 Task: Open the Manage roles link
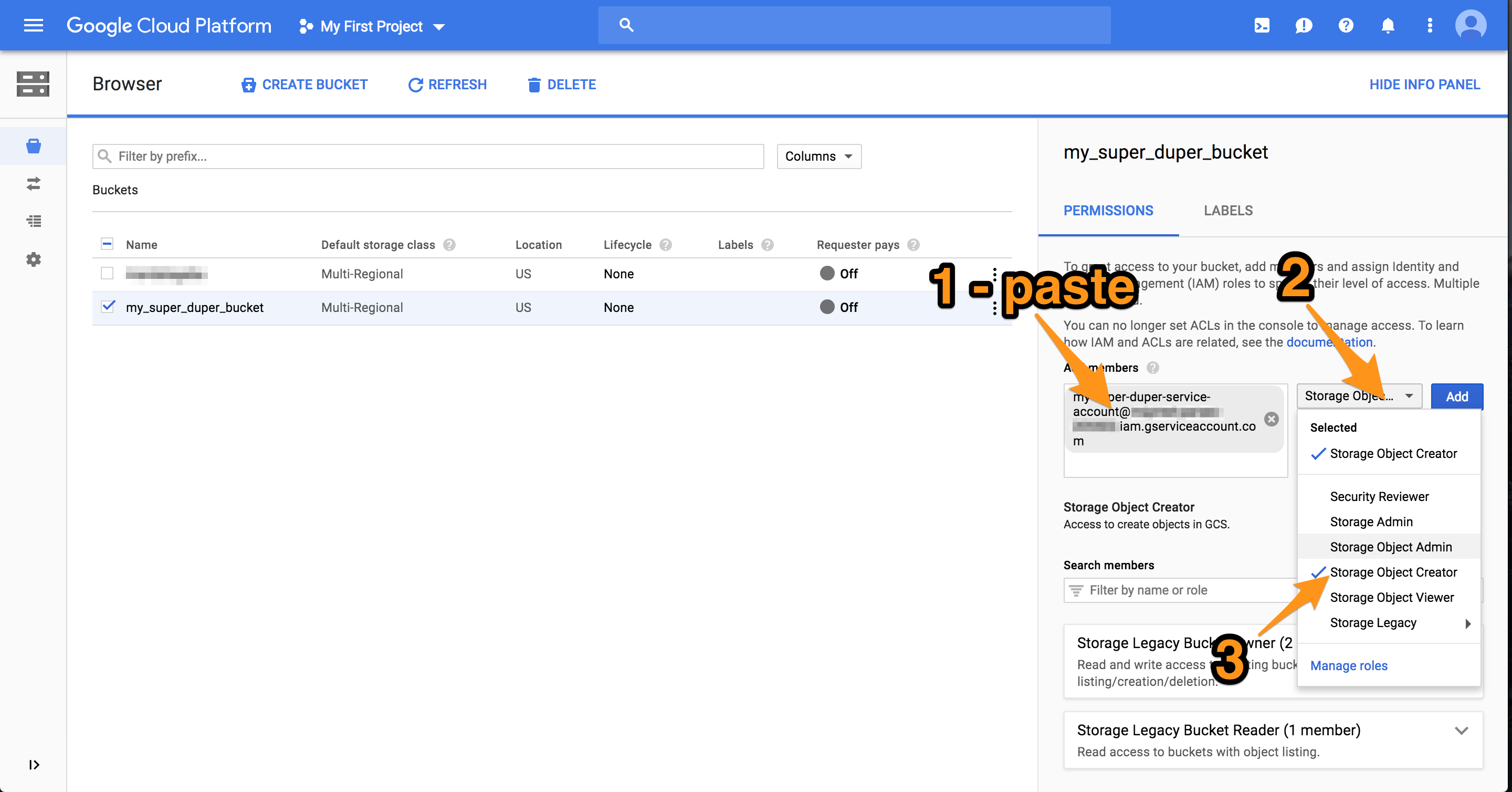point(1349,666)
